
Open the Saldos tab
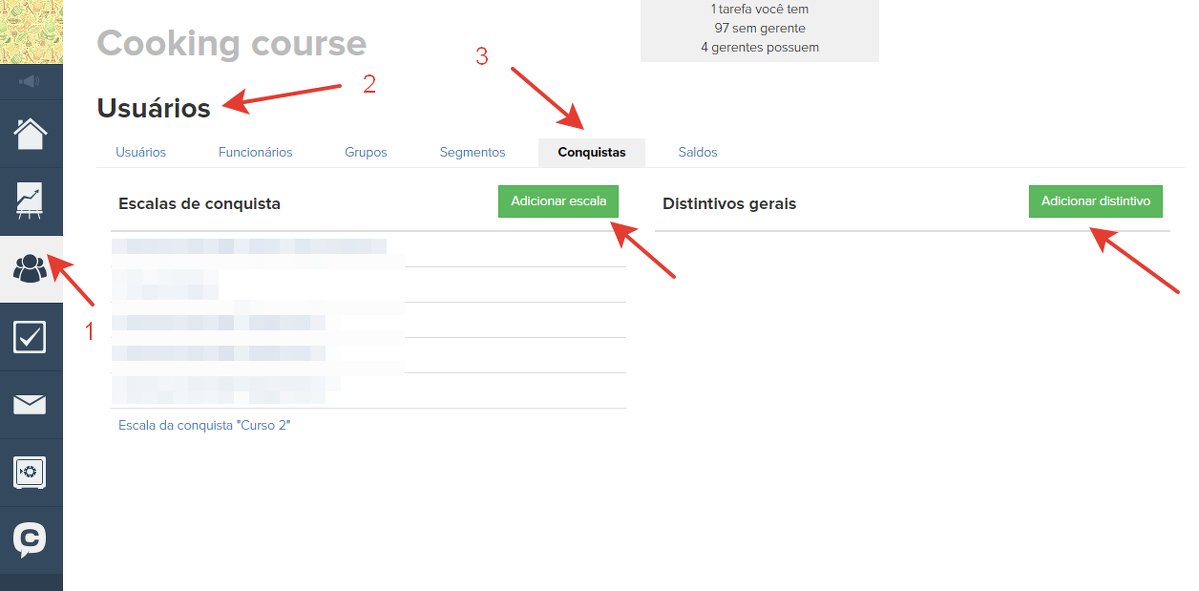tap(697, 152)
